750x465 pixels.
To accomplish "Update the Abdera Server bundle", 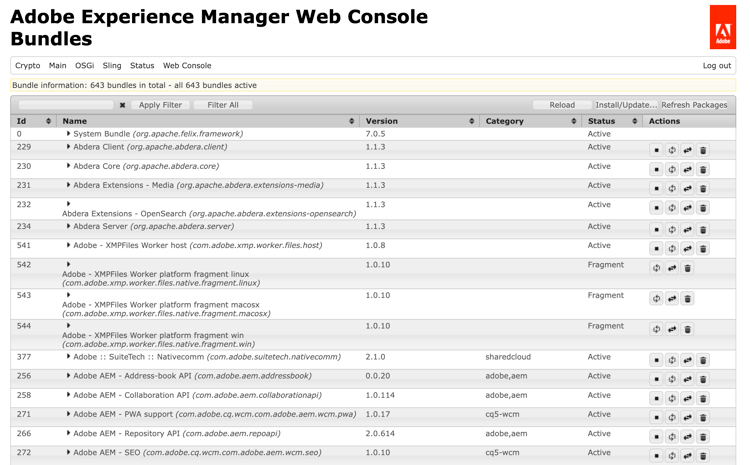I will pyautogui.click(x=687, y=230).
